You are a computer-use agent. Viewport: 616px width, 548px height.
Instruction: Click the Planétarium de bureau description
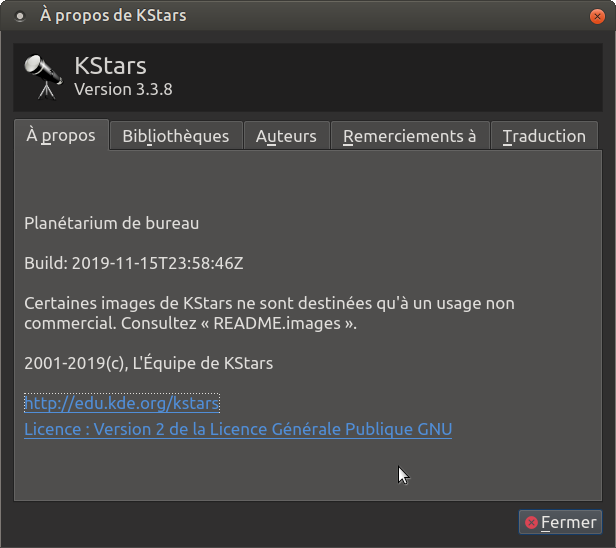click(112, 223)
